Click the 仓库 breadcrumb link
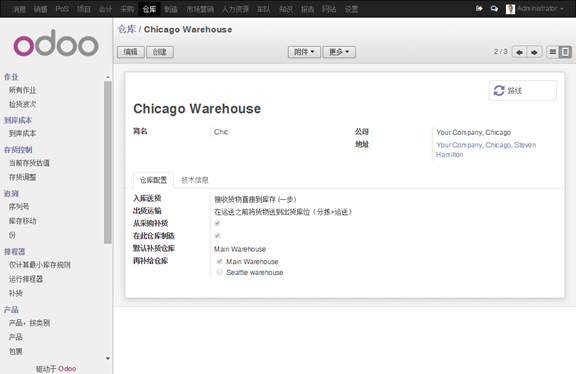This screenshot has width=576, height=374. 127,29
